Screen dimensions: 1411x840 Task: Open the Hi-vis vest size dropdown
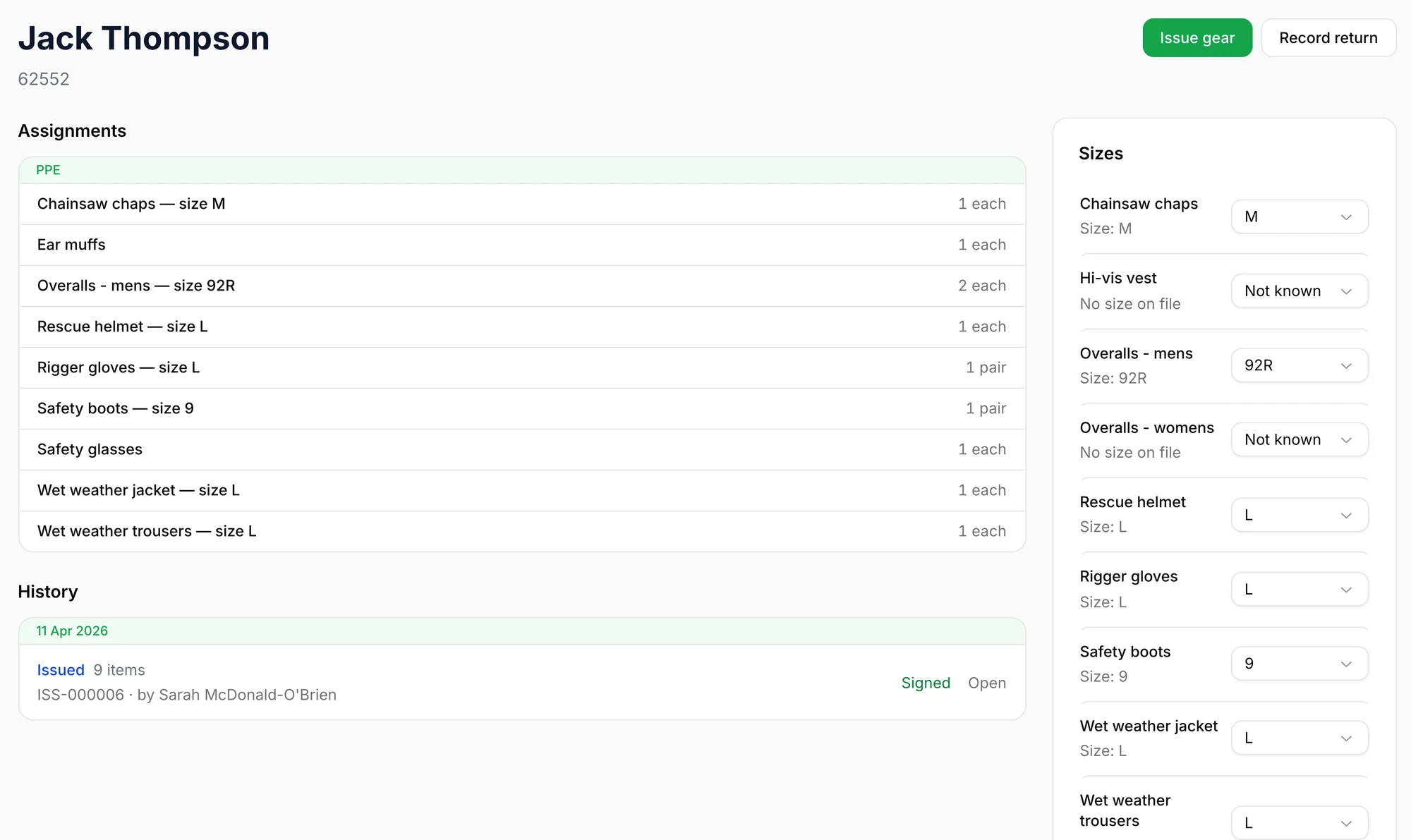point(1300,291)
